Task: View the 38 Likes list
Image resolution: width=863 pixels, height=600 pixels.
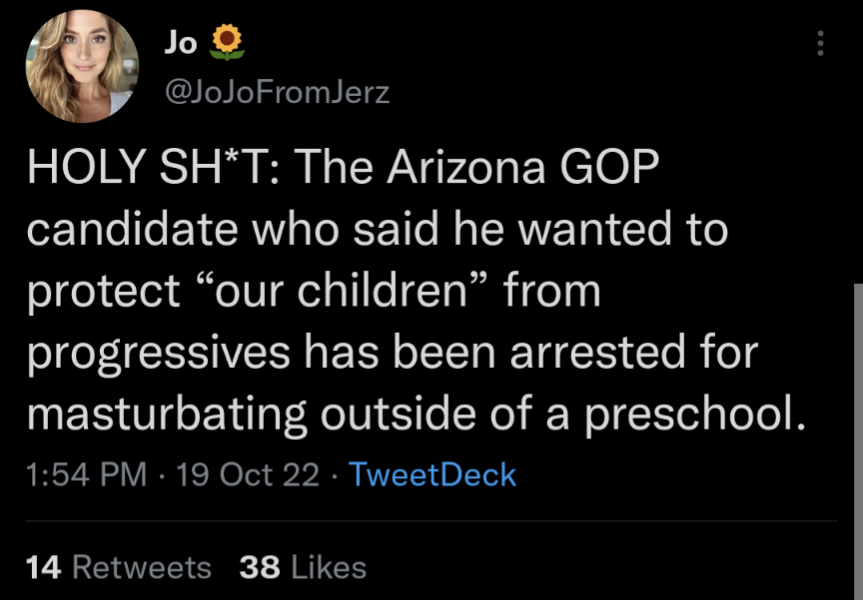Action: click(303, 568)
